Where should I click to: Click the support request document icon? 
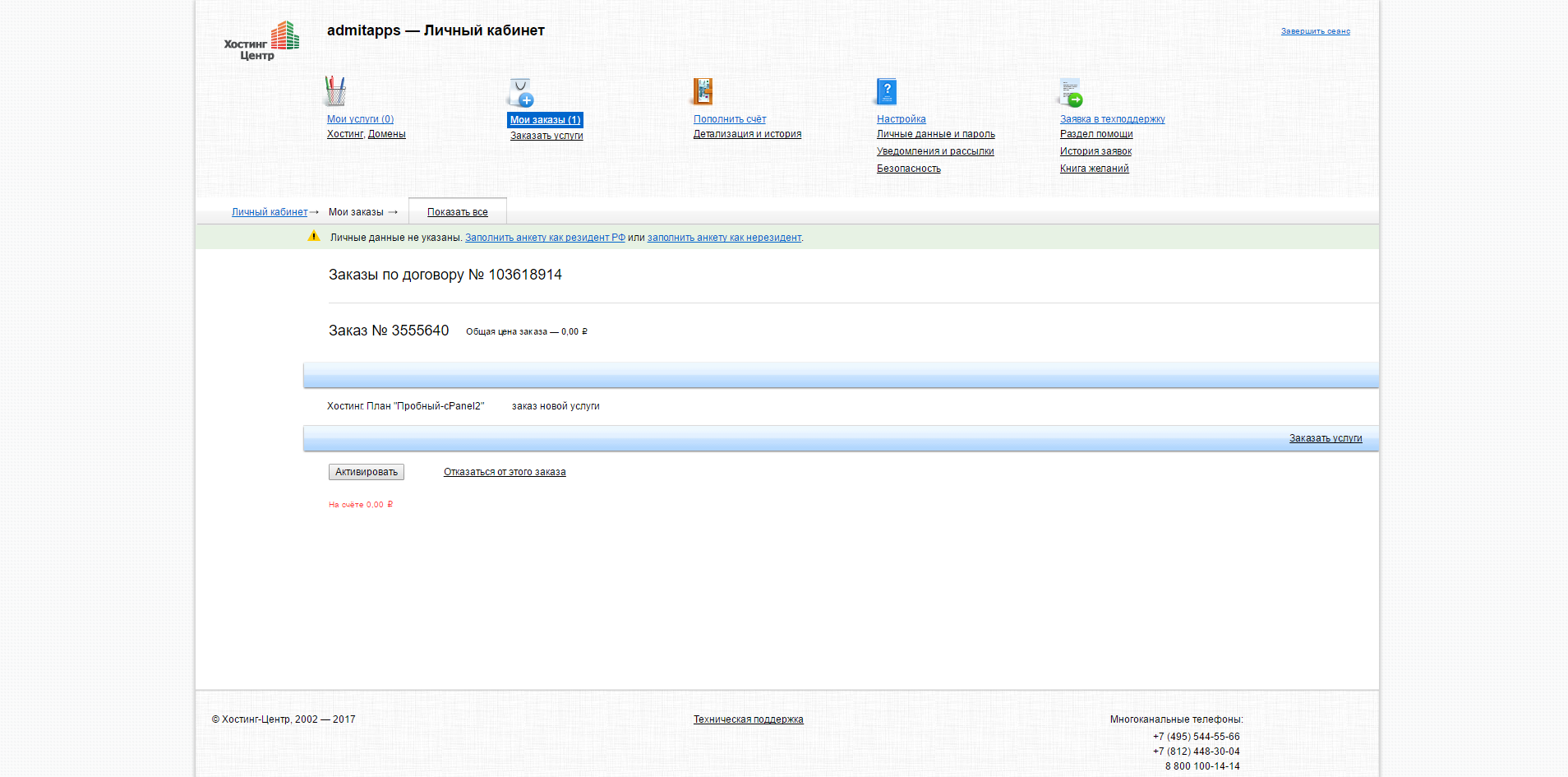point(1070,92)
